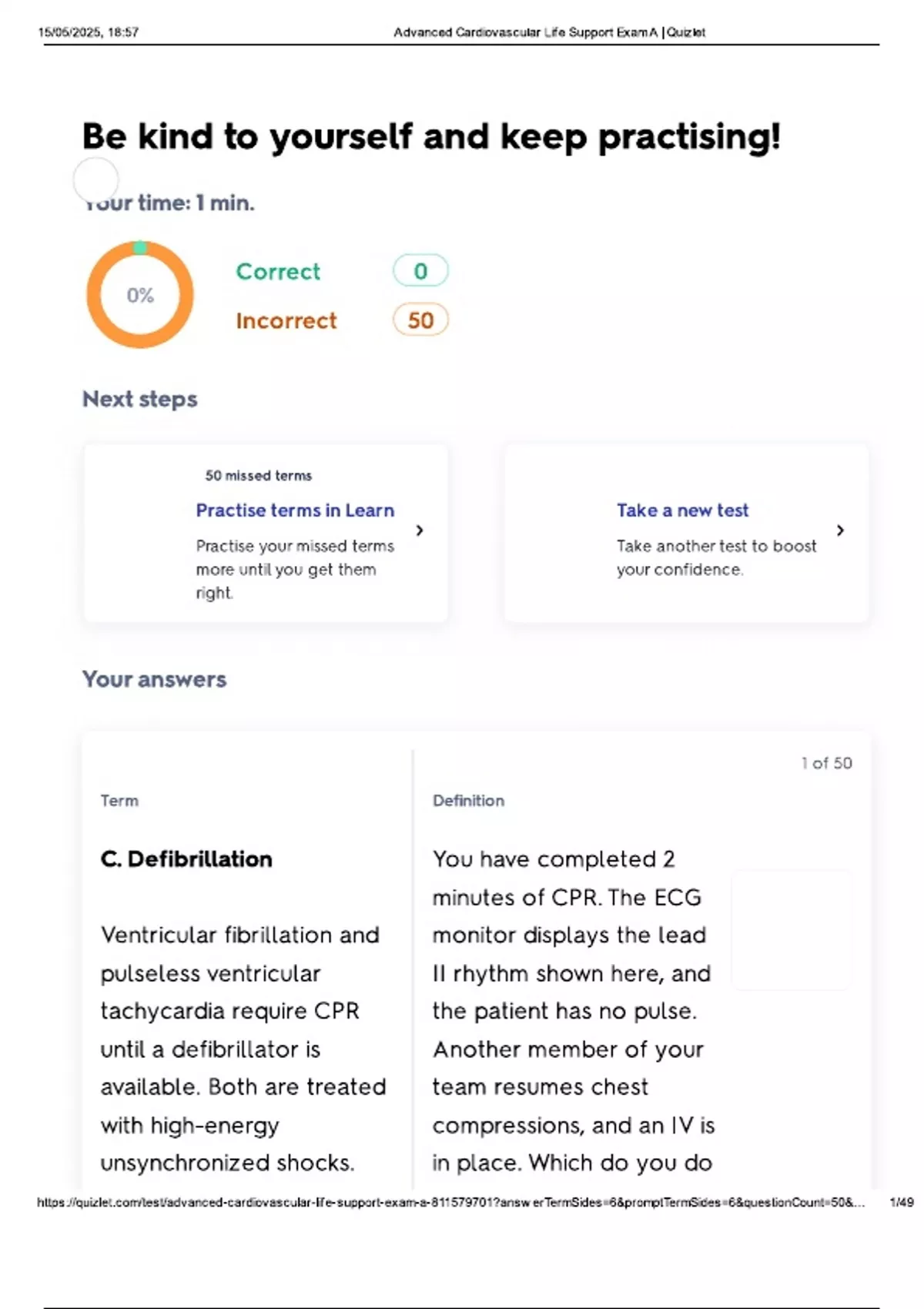The height and width of the screenshot is (1309, 924).
Task: Select the Next steps heading
Action: [140, 399]
